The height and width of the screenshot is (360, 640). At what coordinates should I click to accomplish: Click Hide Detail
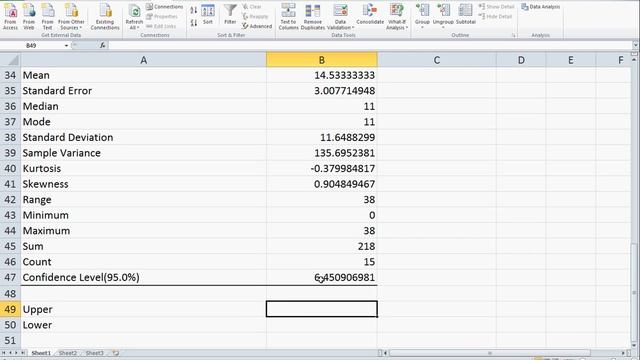point(496,16)
